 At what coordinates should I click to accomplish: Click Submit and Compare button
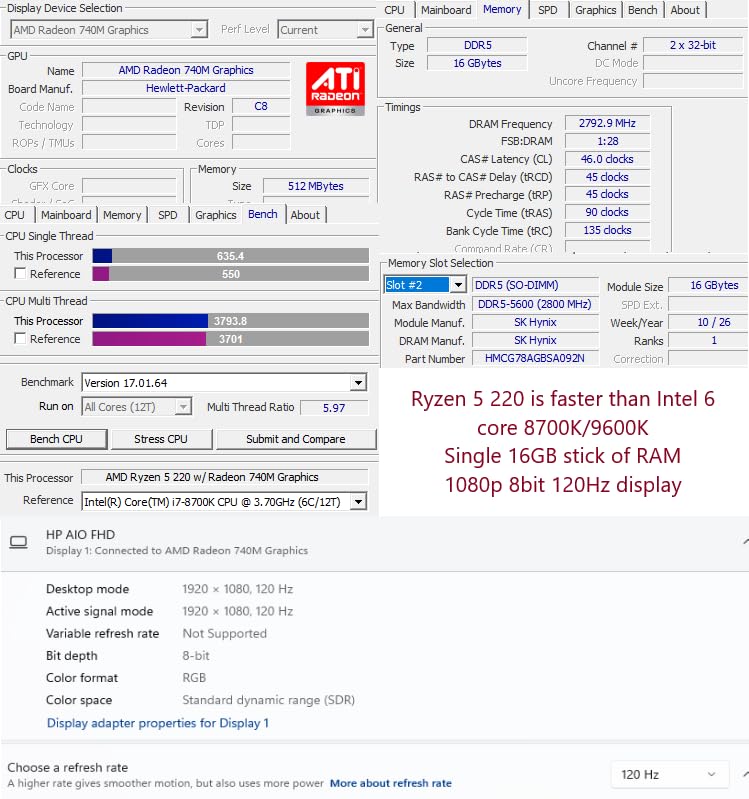coord(296,439)
